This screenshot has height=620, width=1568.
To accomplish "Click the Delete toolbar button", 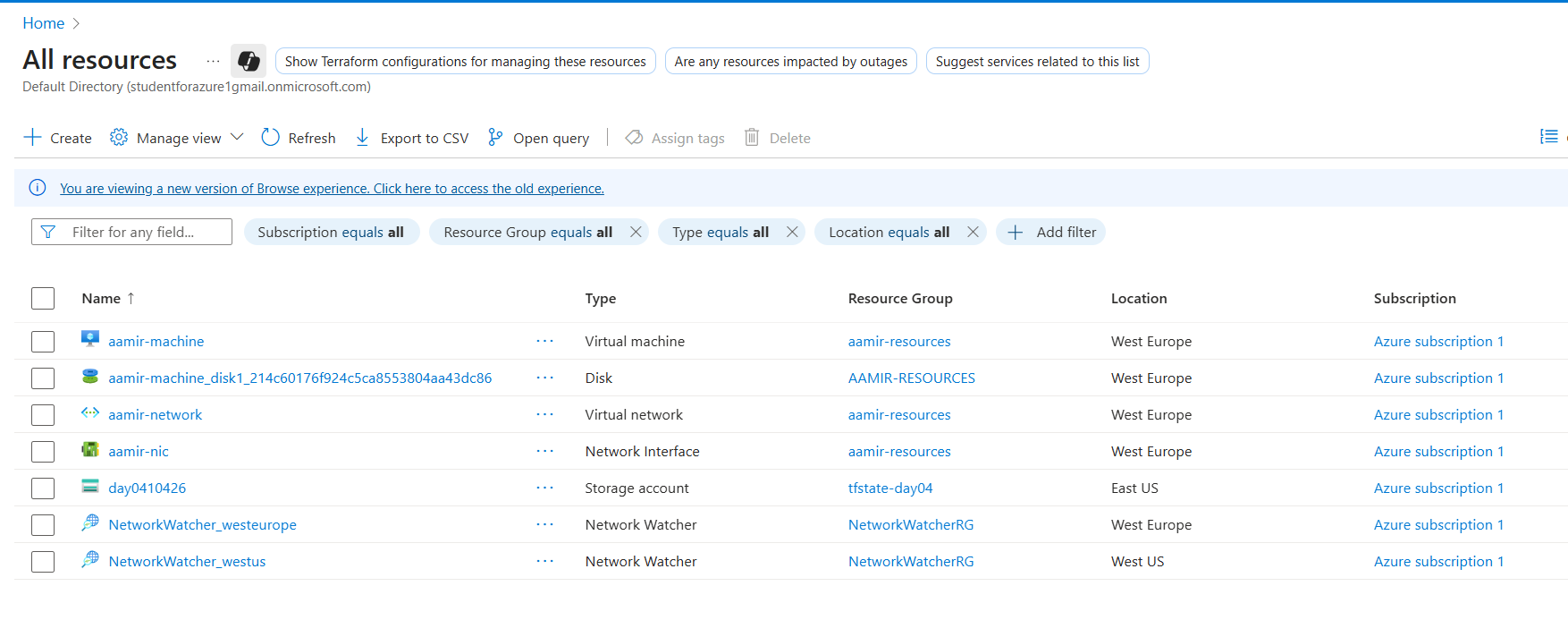I will point(778,138).
